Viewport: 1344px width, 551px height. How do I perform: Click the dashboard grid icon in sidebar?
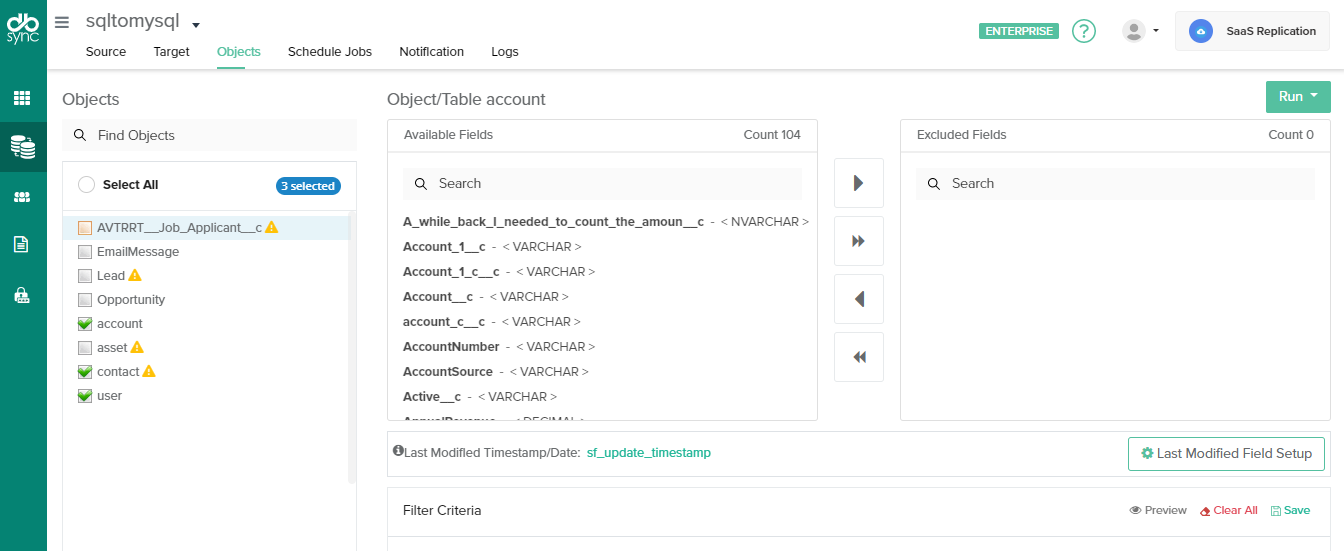[x=22, y=98]
